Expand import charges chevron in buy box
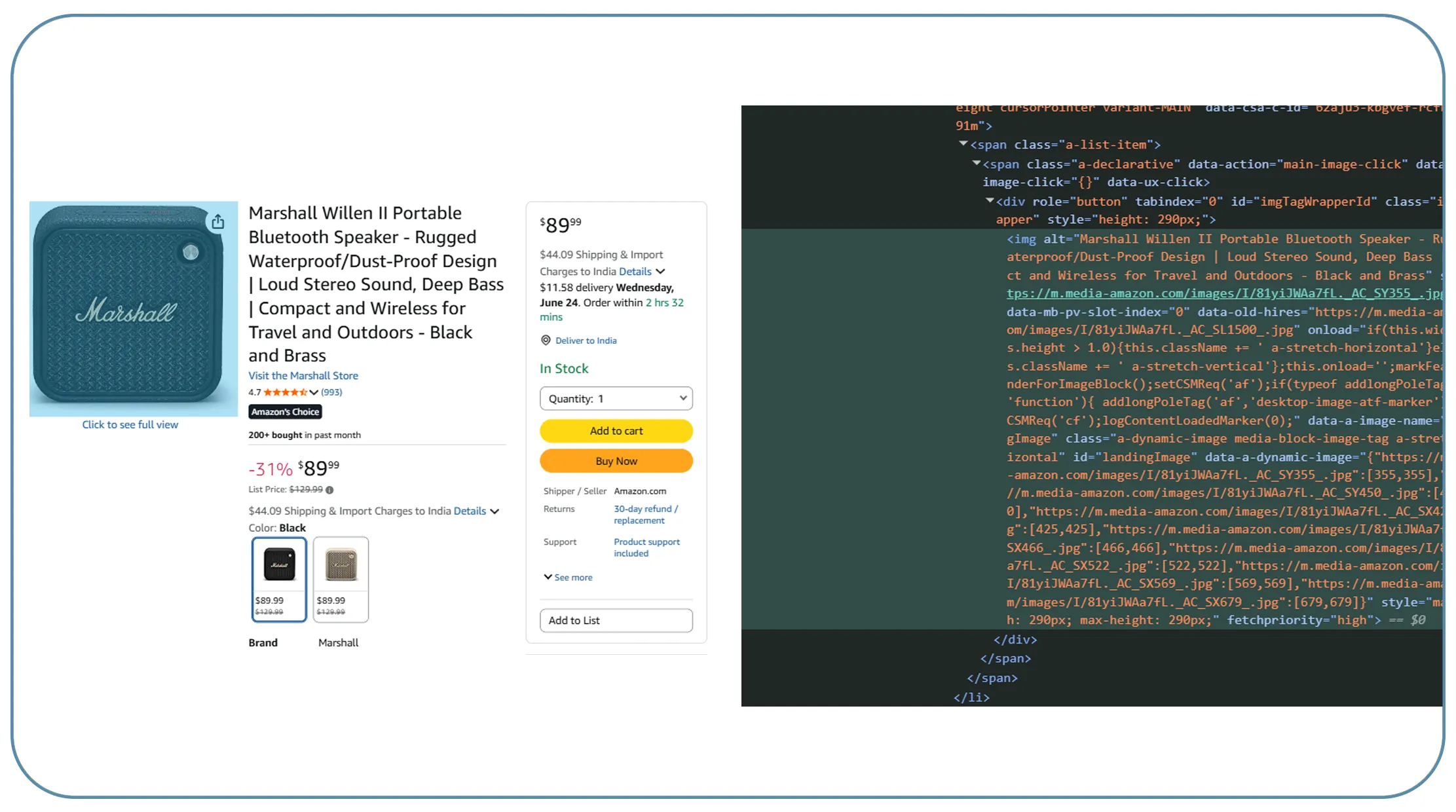The height and width of the screenshot is (812, 1456). tap(660, 271)
